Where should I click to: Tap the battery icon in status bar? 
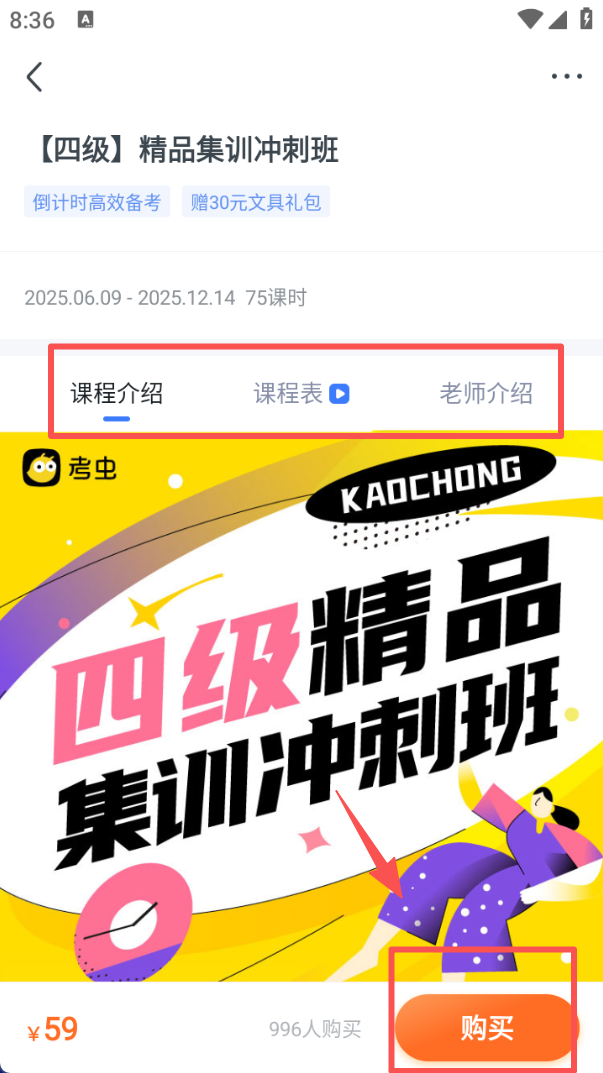tap(586, 19)
